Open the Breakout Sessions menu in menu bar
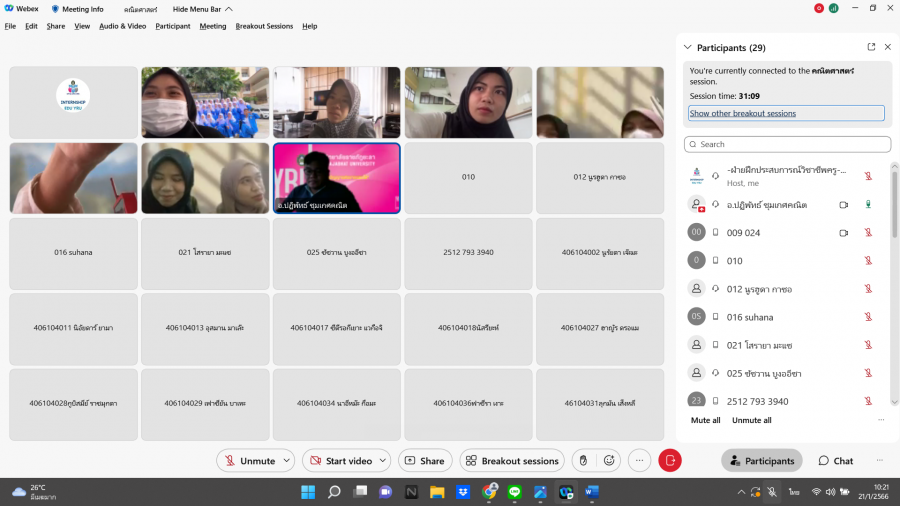The width and height of the screenshot is (900, 506). [x=264, y=26]
